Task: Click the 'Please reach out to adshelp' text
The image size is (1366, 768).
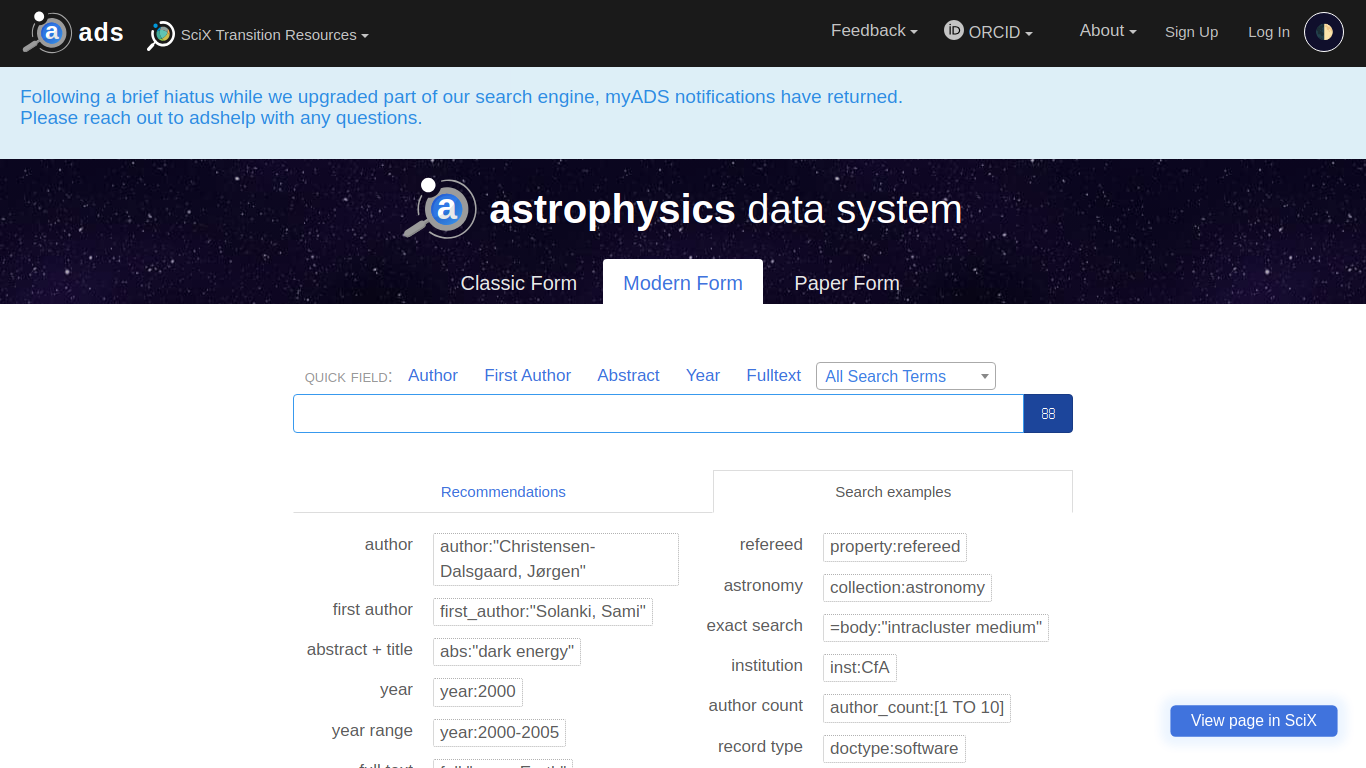Action: (x=221, y=118)
